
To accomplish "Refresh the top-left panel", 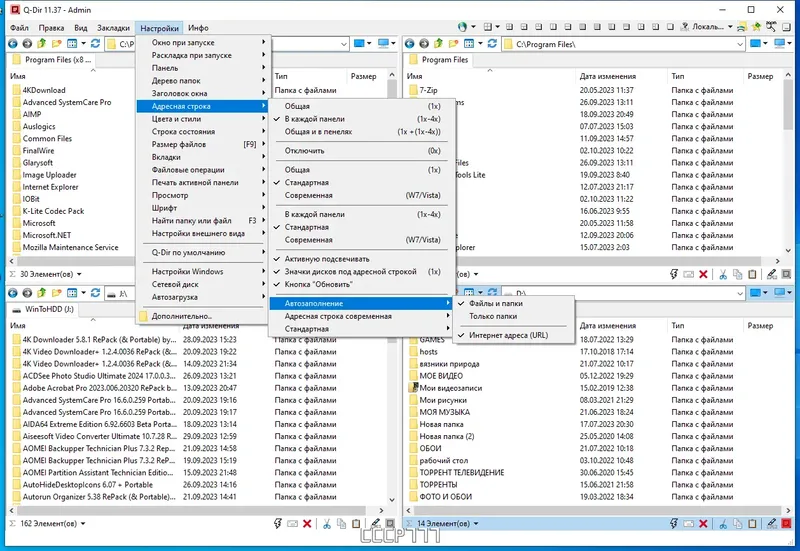I will point(95,44).
